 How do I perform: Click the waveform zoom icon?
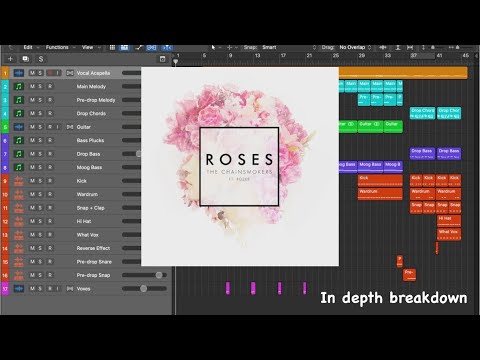point(383,47)
